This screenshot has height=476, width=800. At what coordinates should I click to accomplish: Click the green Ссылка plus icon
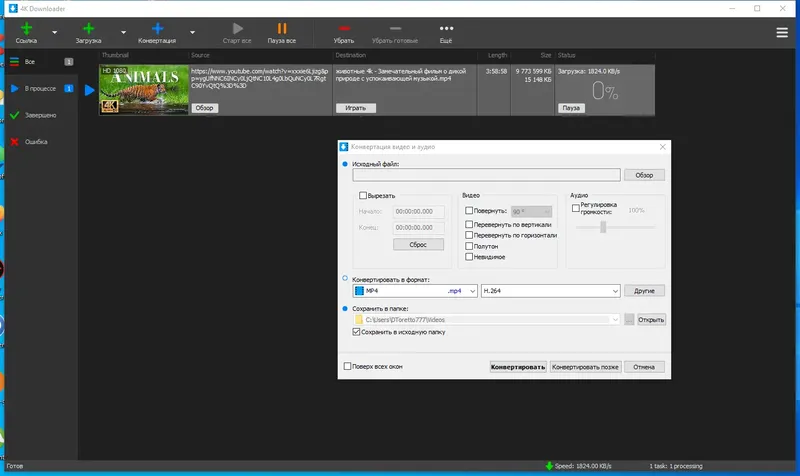(x=26, y=29)
